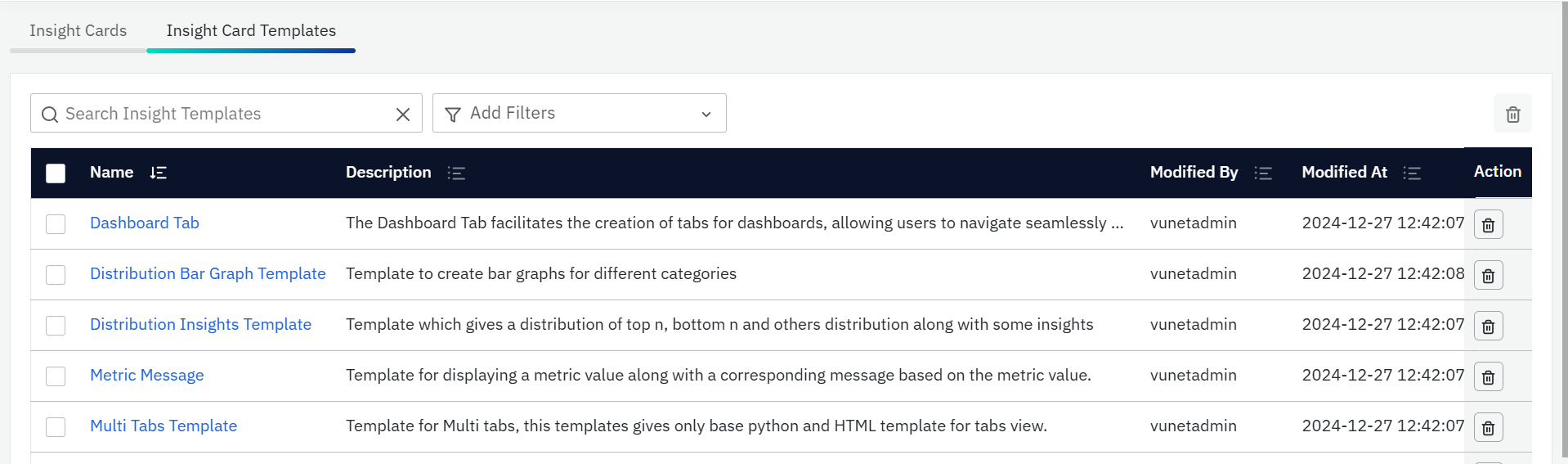Viewport: 1568px width, 464px height.
Task: Sort by Name column sort icon
Action: 159,173
